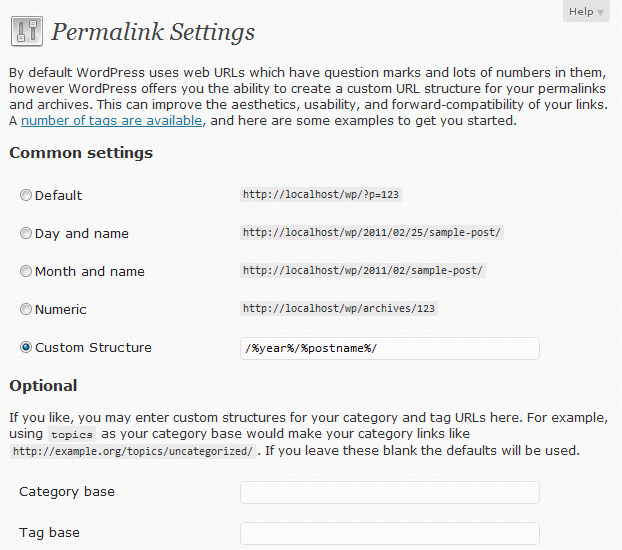Click the 'topics' code example text
622x550 pixels.
(71, 435)
